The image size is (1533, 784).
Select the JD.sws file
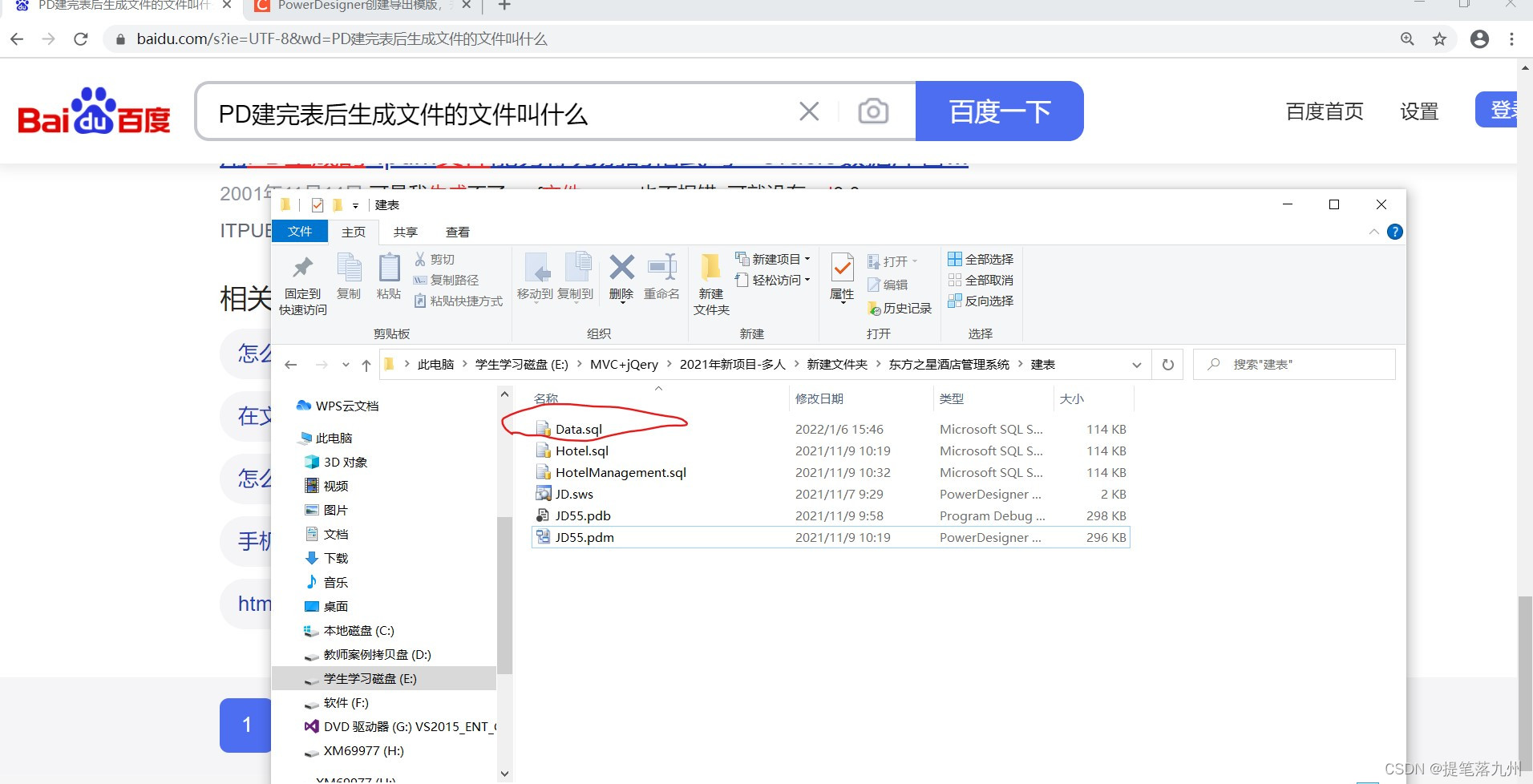click(x=574, y=495)
